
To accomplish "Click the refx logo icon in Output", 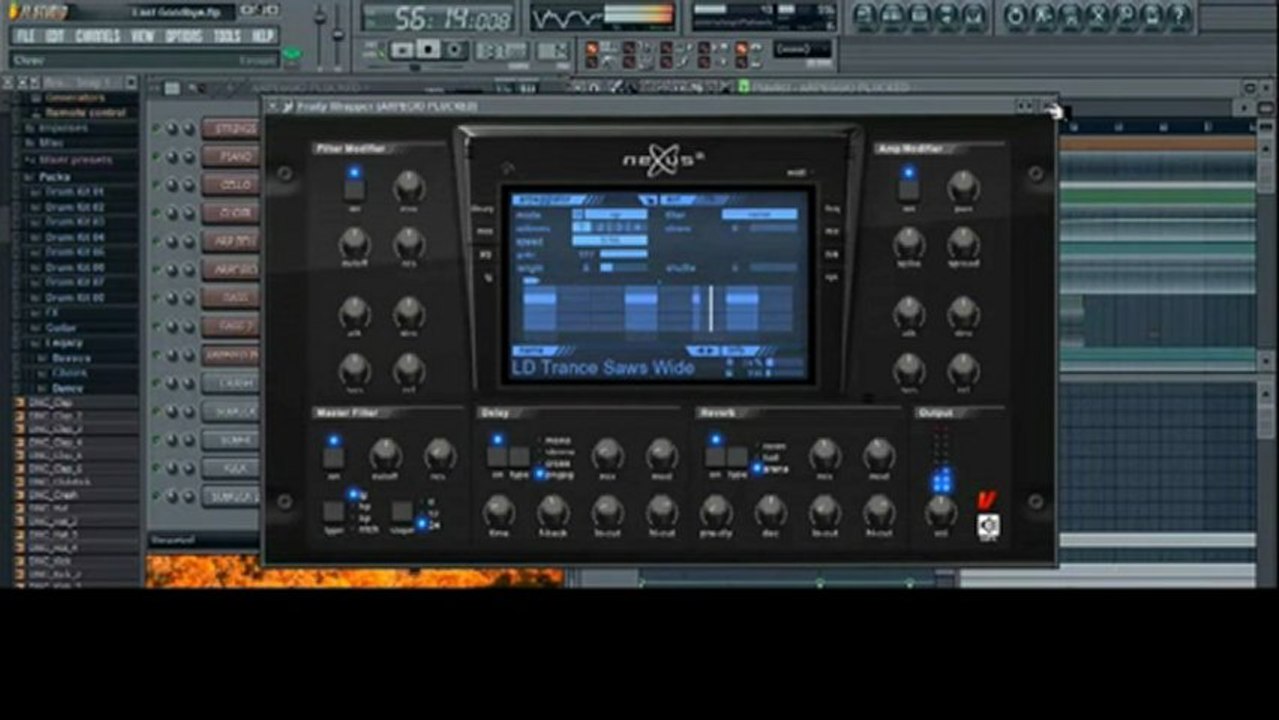I will click(988, 525).
